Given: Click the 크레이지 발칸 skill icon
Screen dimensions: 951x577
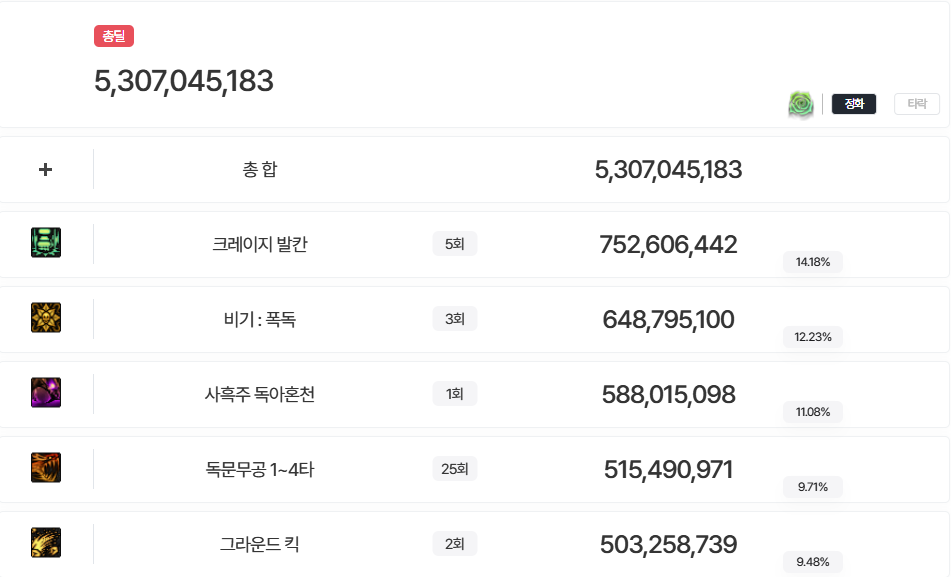Looking at the screenshot, I should coord(46,243).
